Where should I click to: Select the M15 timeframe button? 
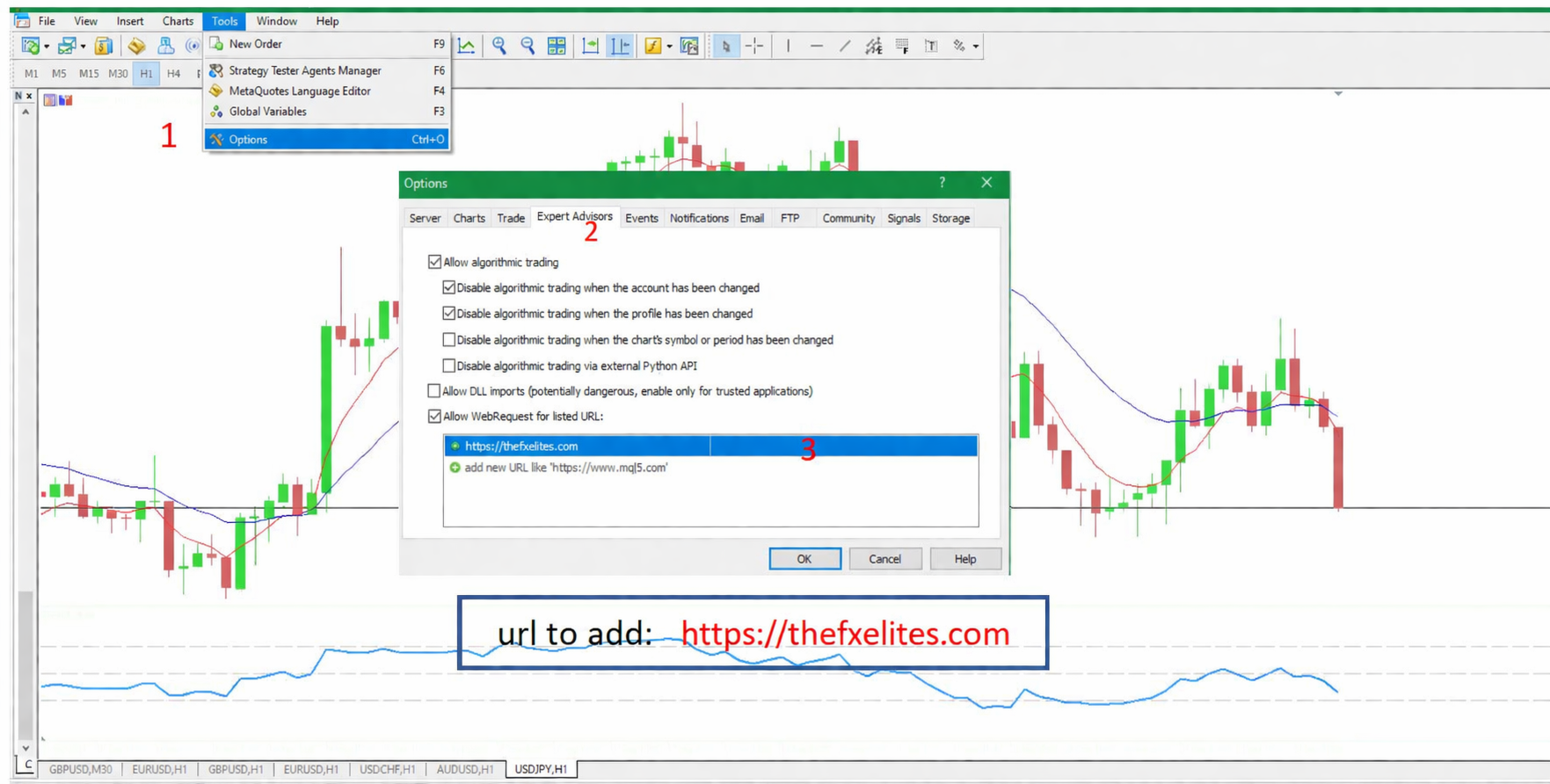(89, 74)
